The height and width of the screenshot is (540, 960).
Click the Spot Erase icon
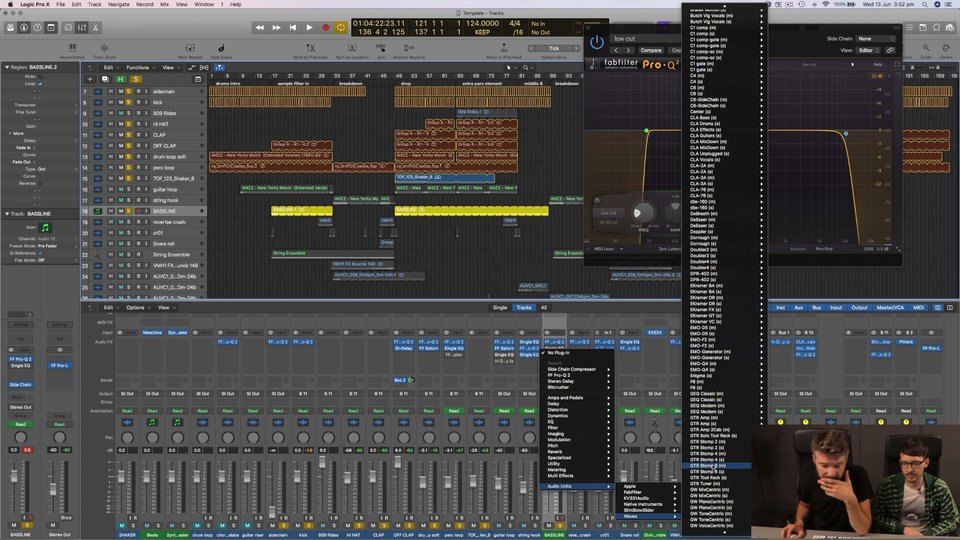221,48
